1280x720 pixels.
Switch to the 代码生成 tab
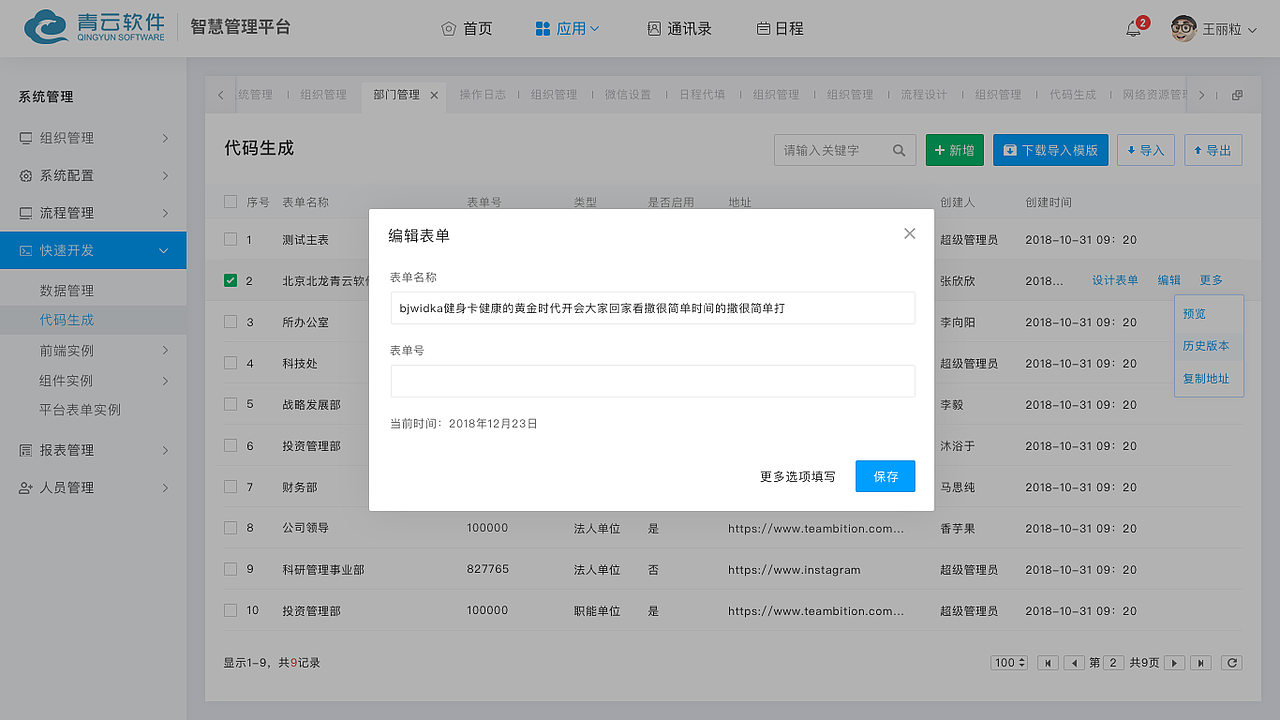point(1073,95)
